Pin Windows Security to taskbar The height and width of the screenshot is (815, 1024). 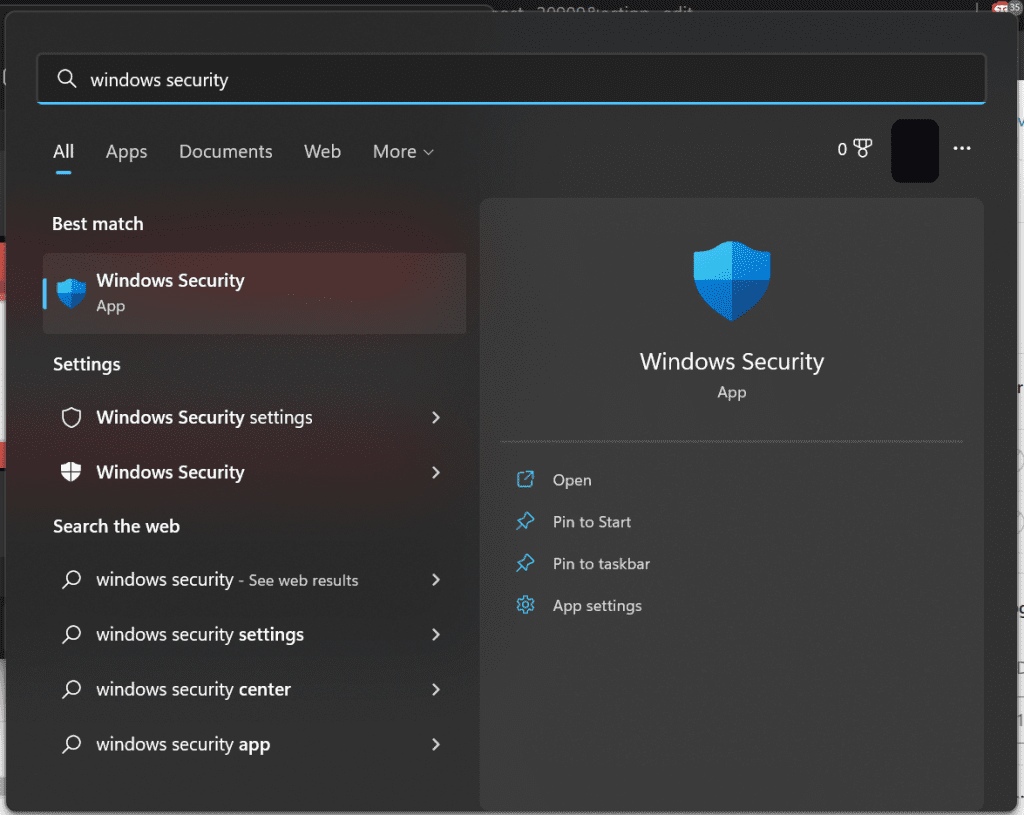click(x=600, y=563)
